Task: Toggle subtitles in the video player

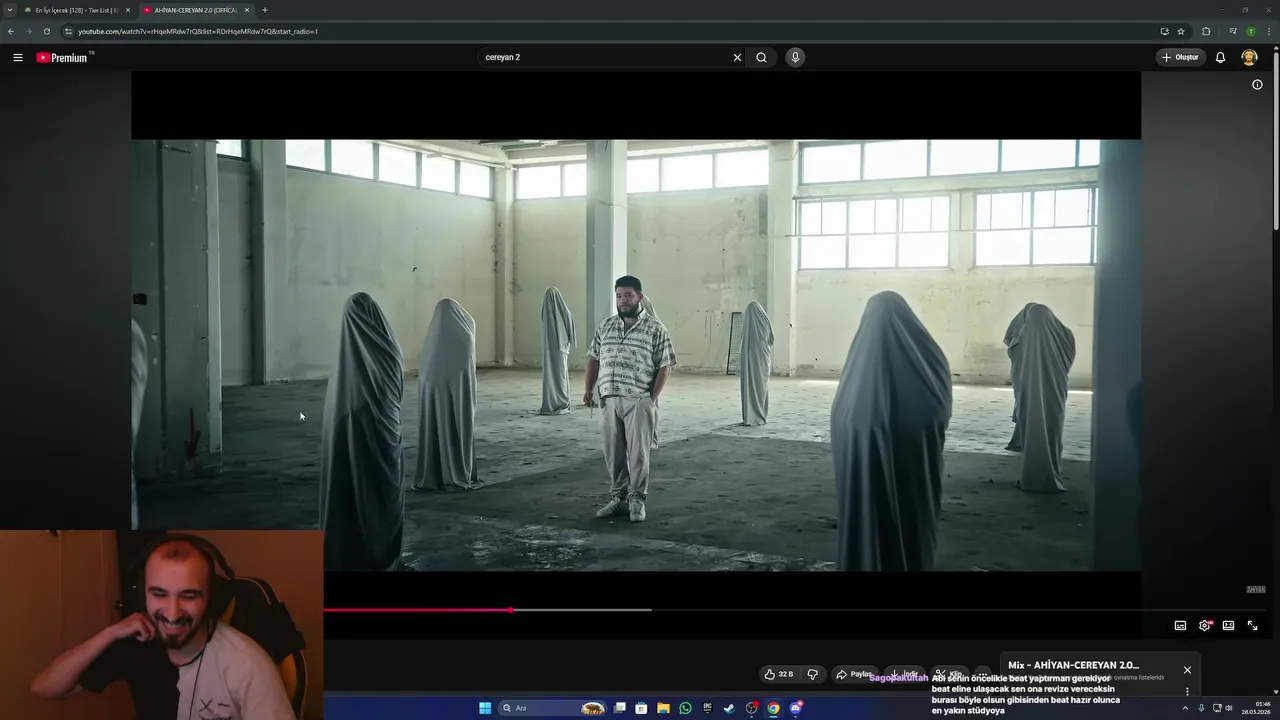Action: pos(1180,625)
